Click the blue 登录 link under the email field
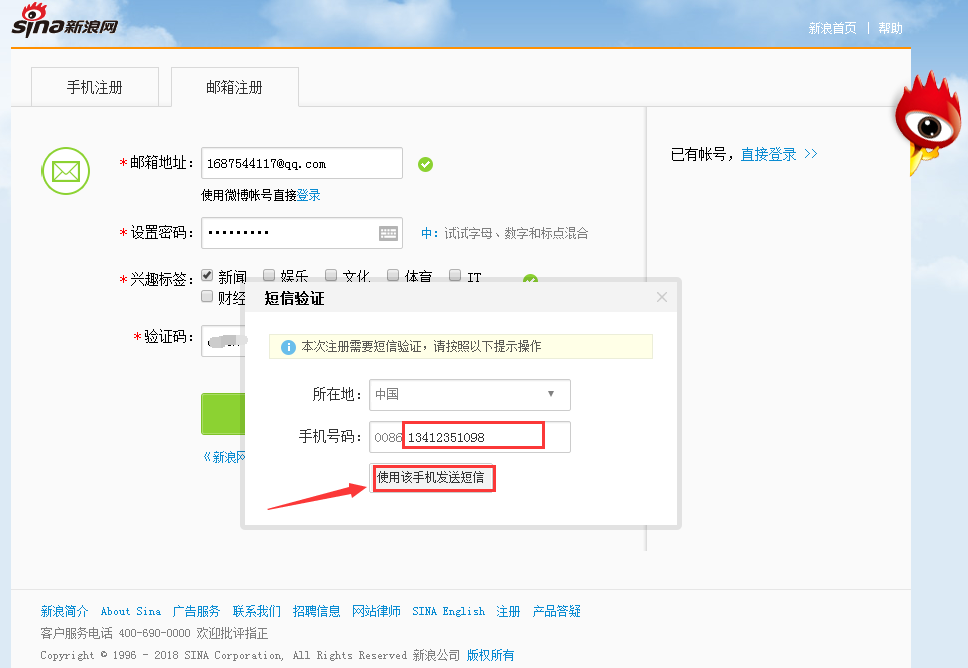Screen dimensions: 968x668 coord(309,195)
